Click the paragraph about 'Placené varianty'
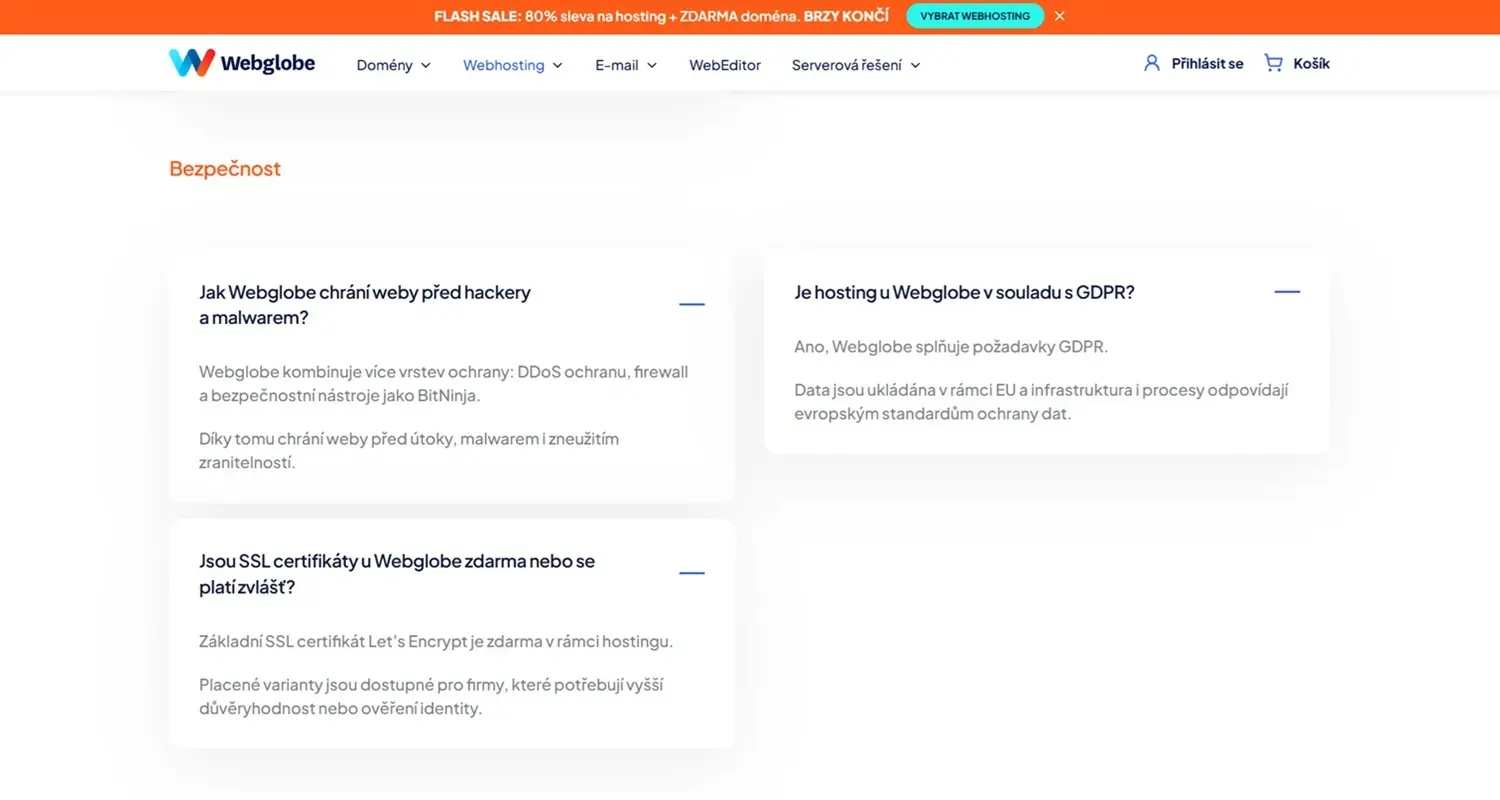1500x800 pixels. point(431,697)
